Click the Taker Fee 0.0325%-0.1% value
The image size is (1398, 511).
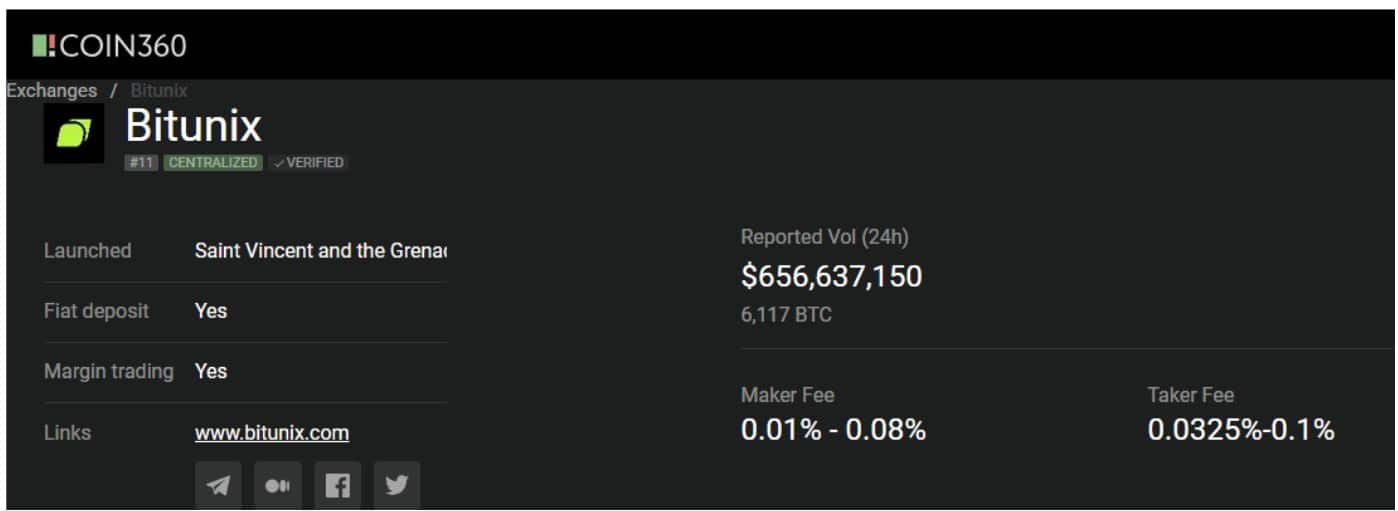point(1241,430)
